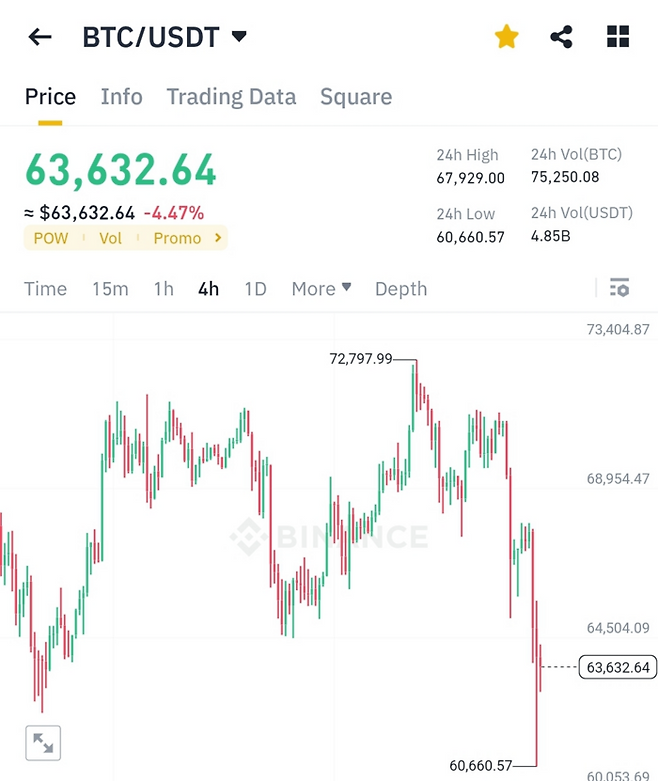Open the Square tab
The image size is (658, 781).
click(x=355, y=97)
